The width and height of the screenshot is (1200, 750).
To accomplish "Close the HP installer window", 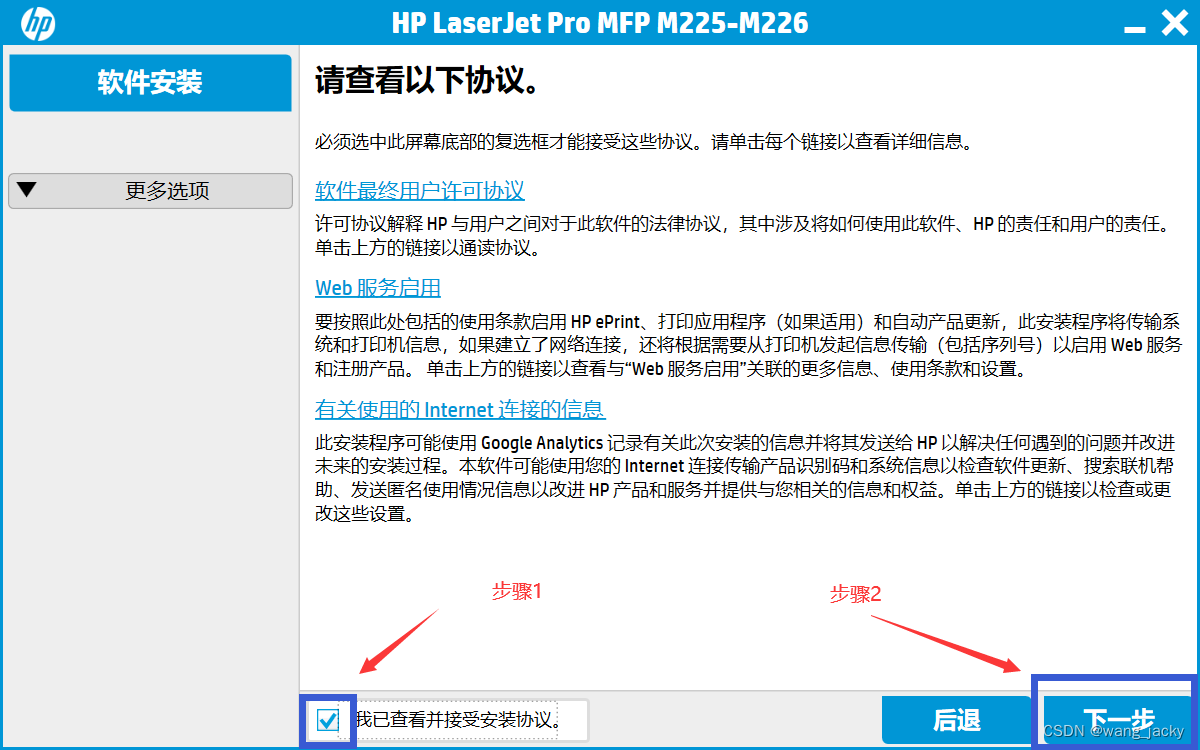I will point(1174,23).
